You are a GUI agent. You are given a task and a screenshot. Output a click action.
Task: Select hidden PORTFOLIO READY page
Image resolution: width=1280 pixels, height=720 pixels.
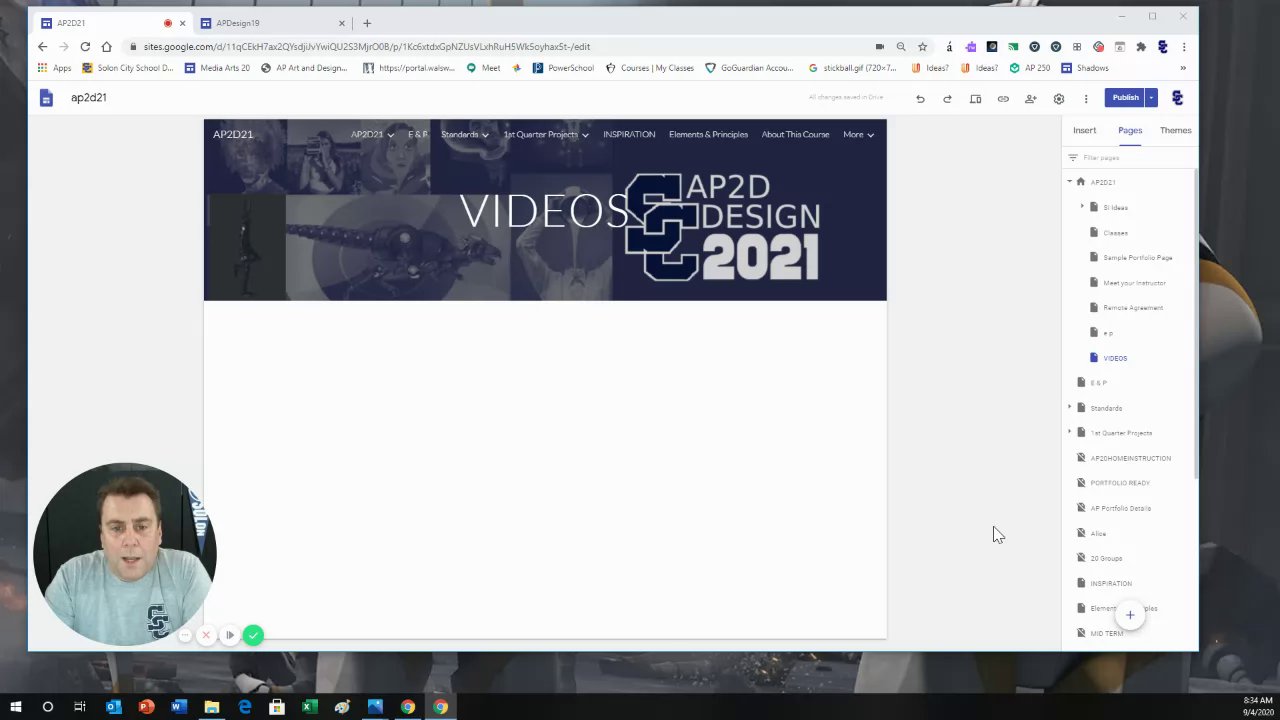1119,483
